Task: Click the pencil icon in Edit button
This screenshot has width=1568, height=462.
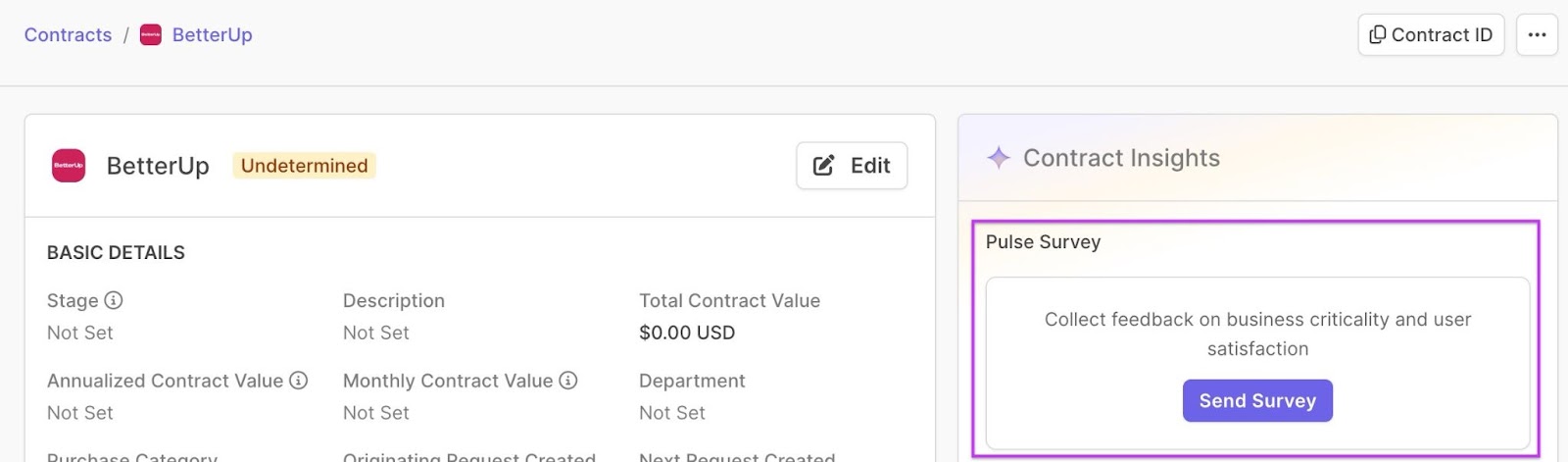Action: [824, 166]
